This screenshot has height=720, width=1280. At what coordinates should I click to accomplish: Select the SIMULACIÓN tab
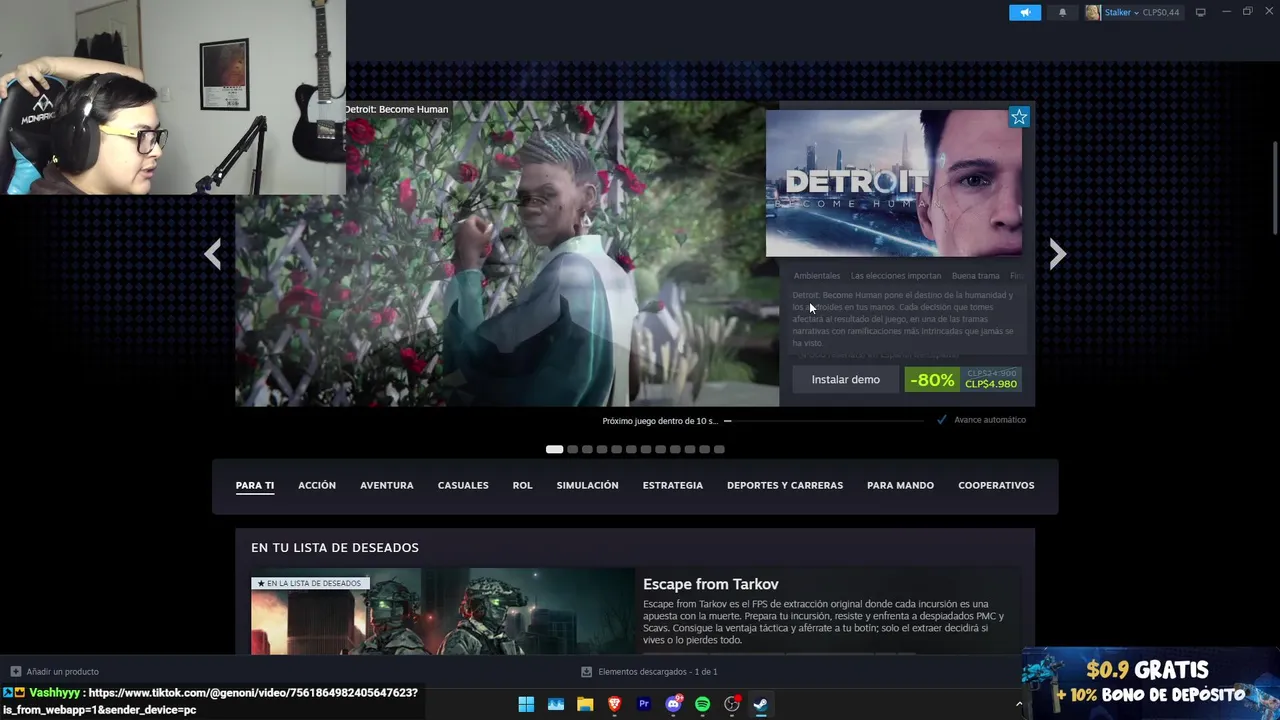pyautogui.click(x=588, y=485)
